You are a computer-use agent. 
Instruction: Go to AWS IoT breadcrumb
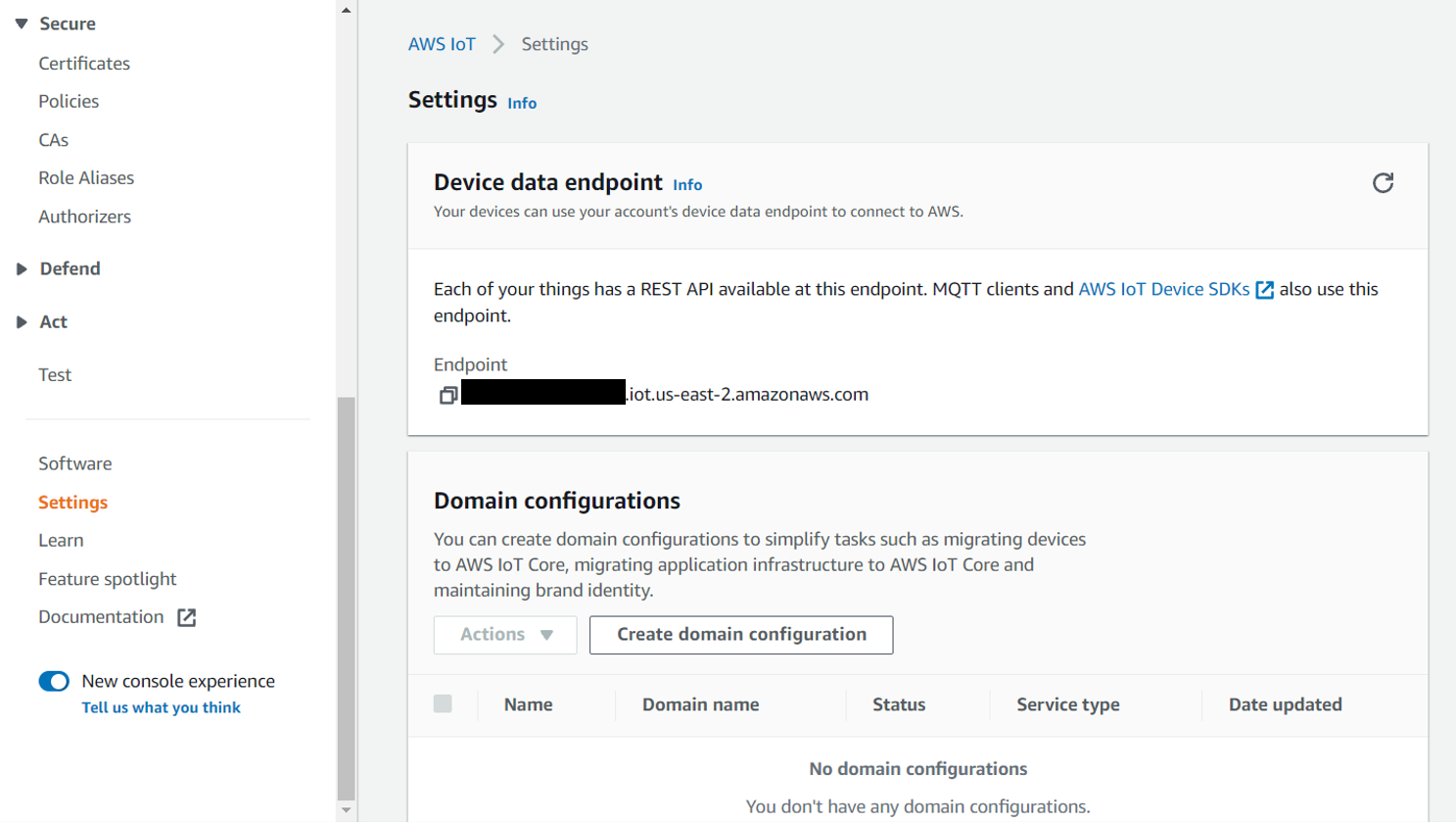pos(442,44)
